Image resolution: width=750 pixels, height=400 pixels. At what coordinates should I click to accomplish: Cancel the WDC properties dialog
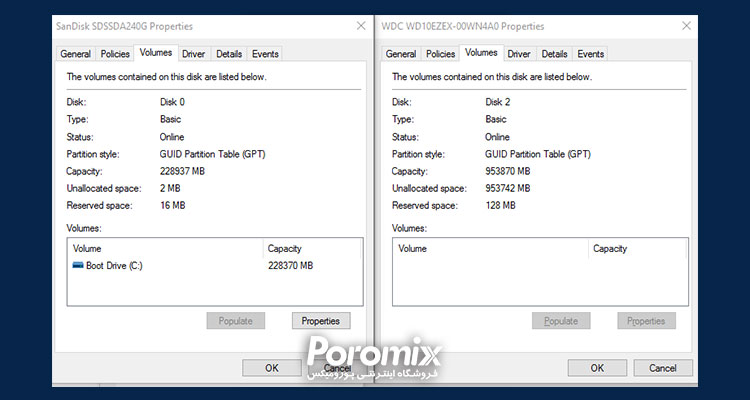pyautogui.click(x=662, y=368)
